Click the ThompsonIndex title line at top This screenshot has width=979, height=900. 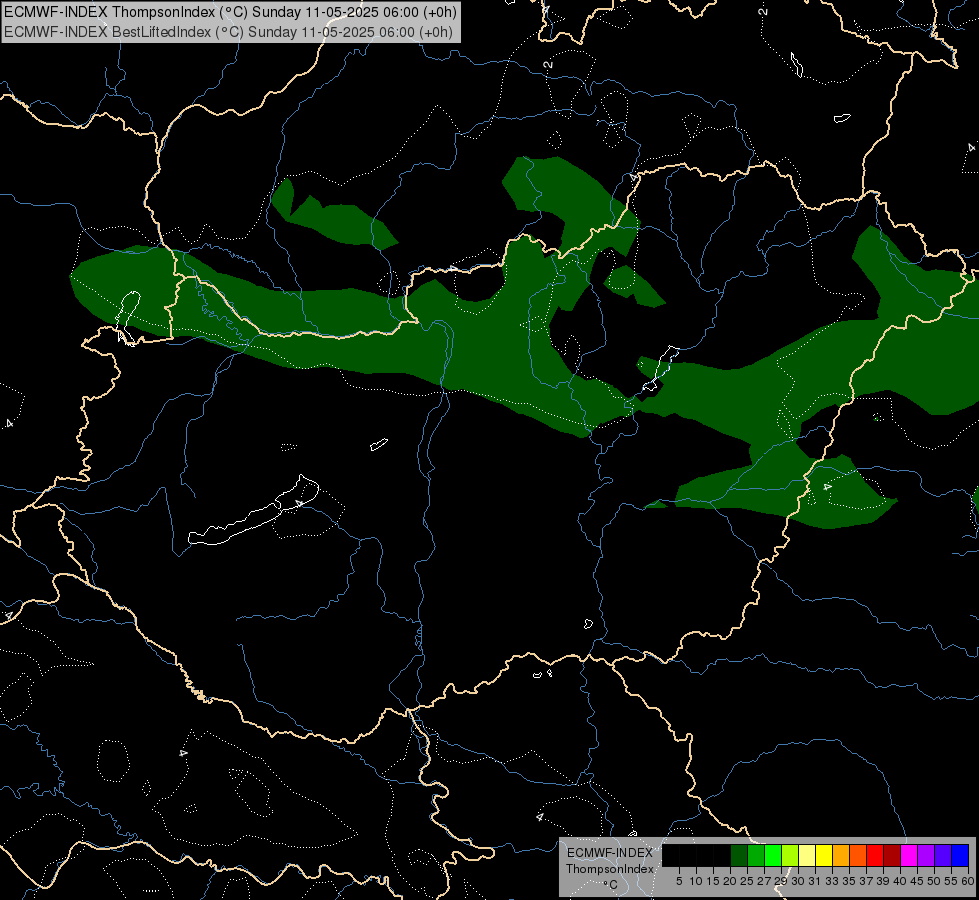tap(230, 12)
